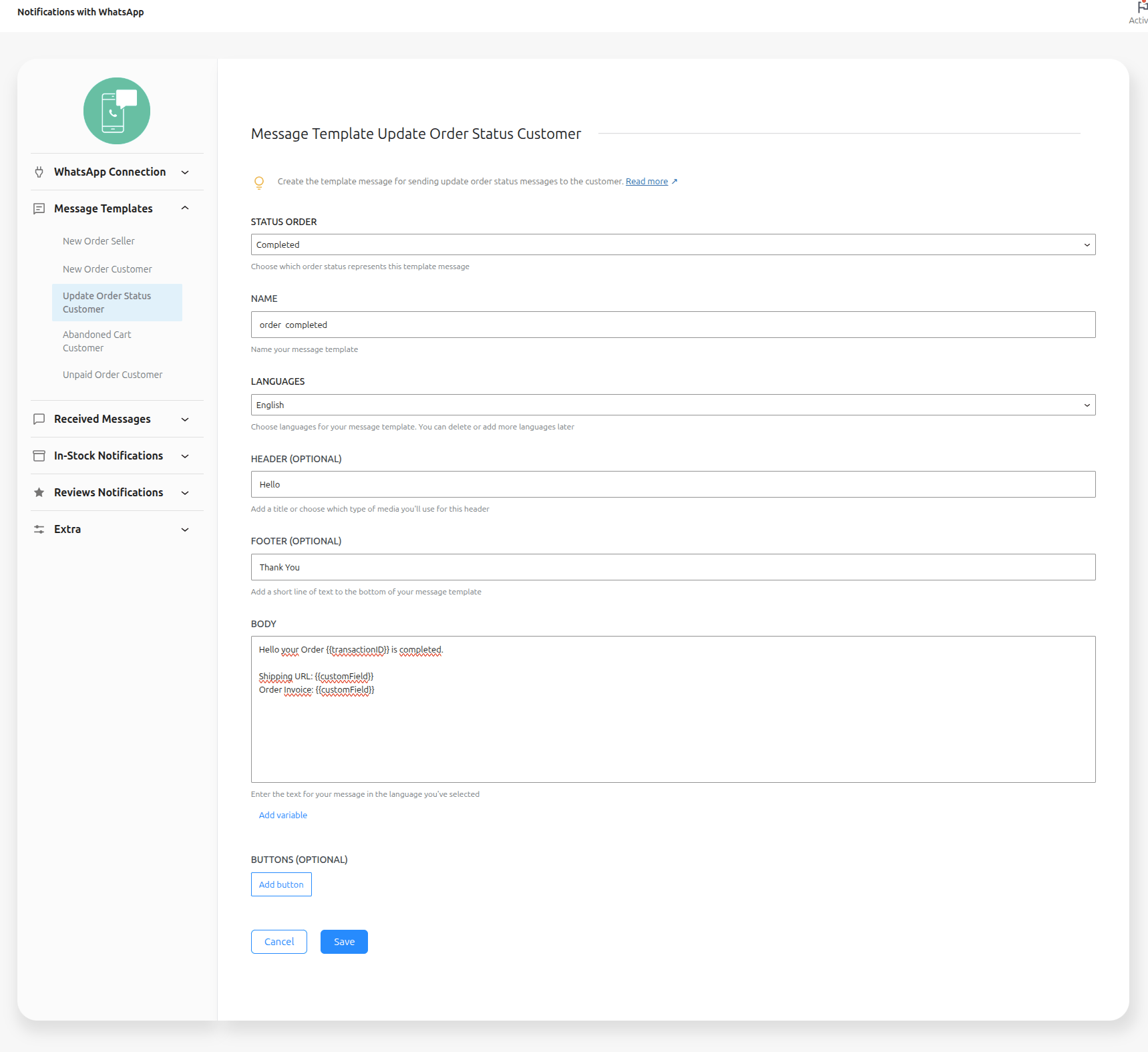Click the WhatsApp phone logo icon
This screenshot has height=1052, width=1148.
tap(117, 111)
